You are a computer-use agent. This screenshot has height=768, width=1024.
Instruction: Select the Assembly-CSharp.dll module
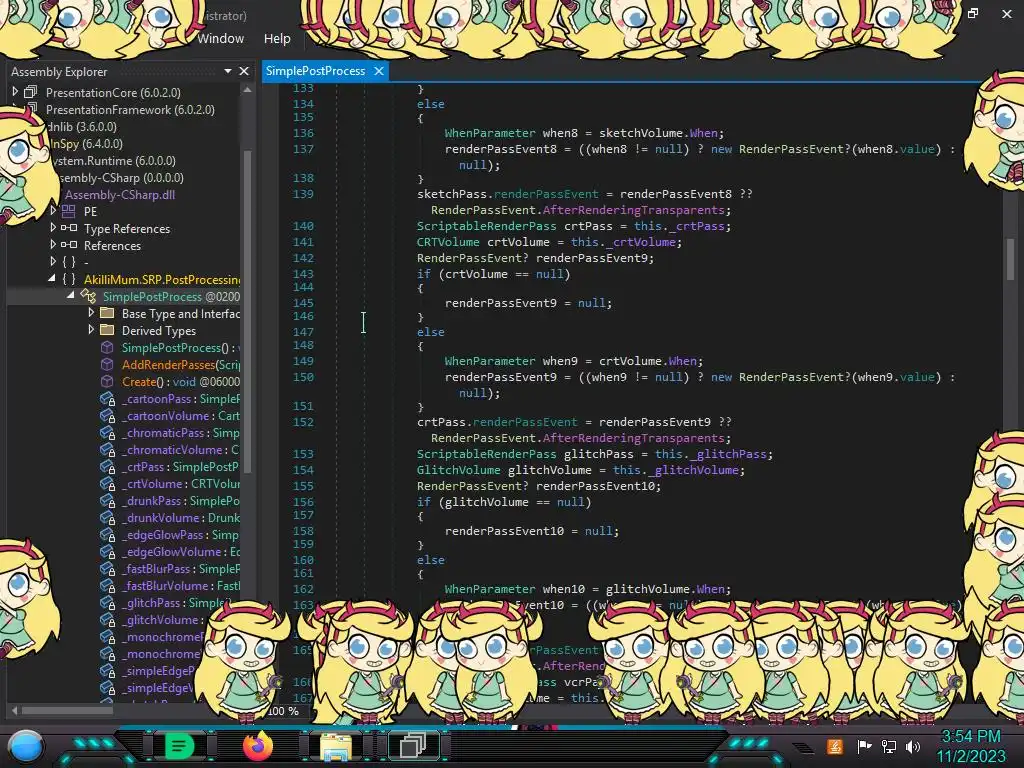[x=120, y=195]
